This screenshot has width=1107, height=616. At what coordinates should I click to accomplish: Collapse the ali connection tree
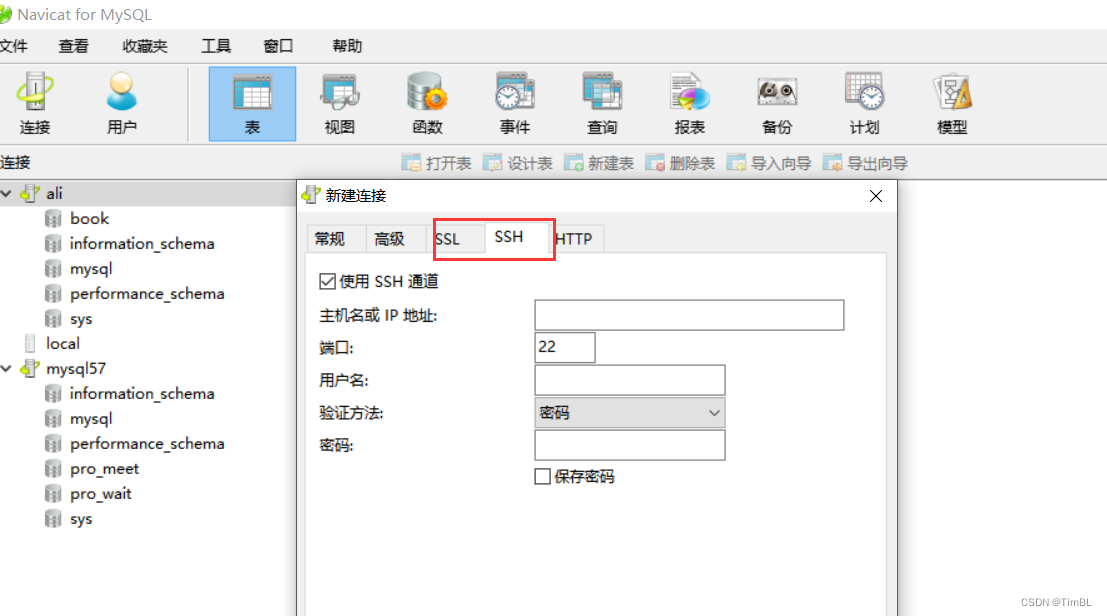(x=8, y=192)
